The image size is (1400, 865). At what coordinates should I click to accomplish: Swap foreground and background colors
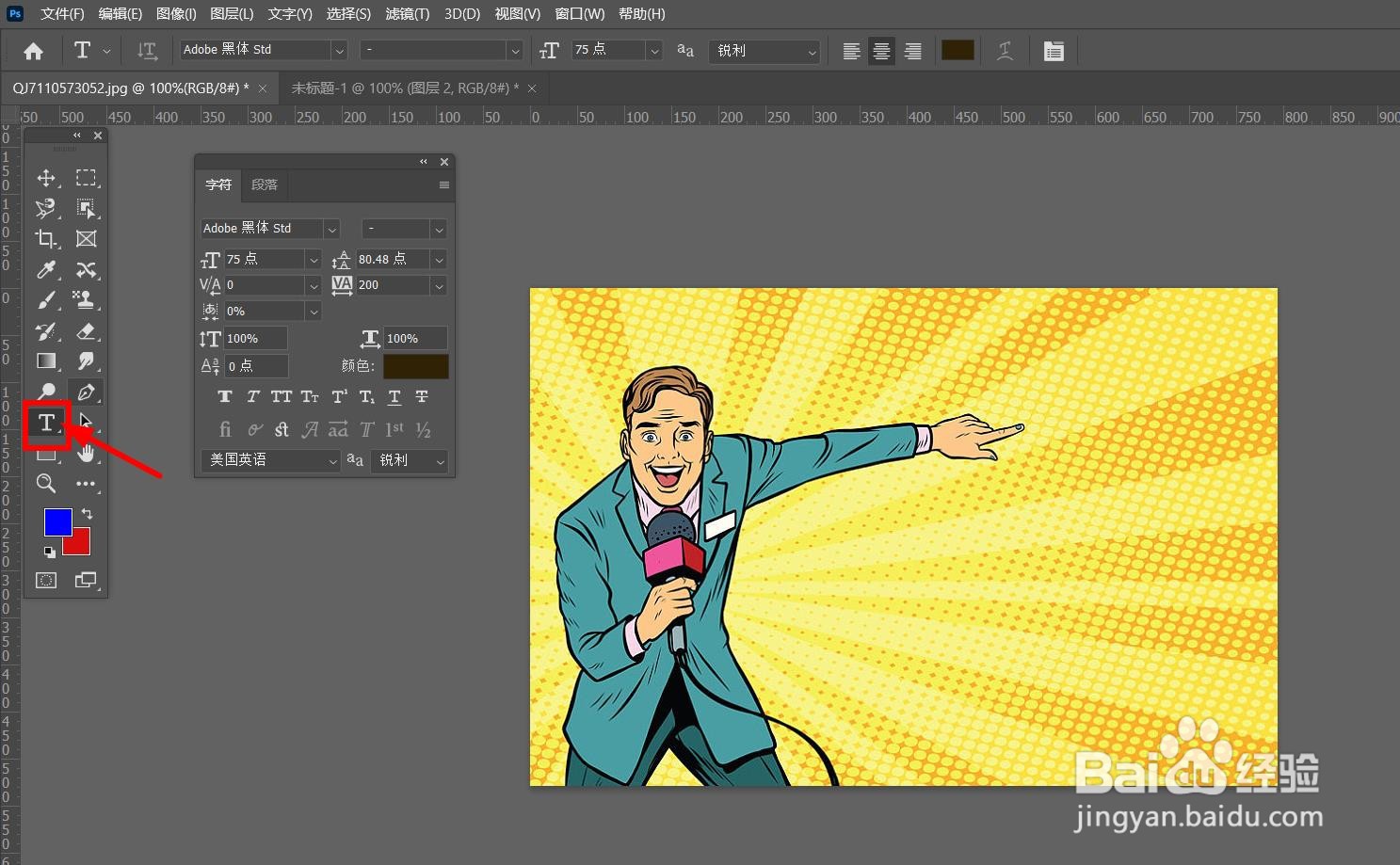[87, 514]
